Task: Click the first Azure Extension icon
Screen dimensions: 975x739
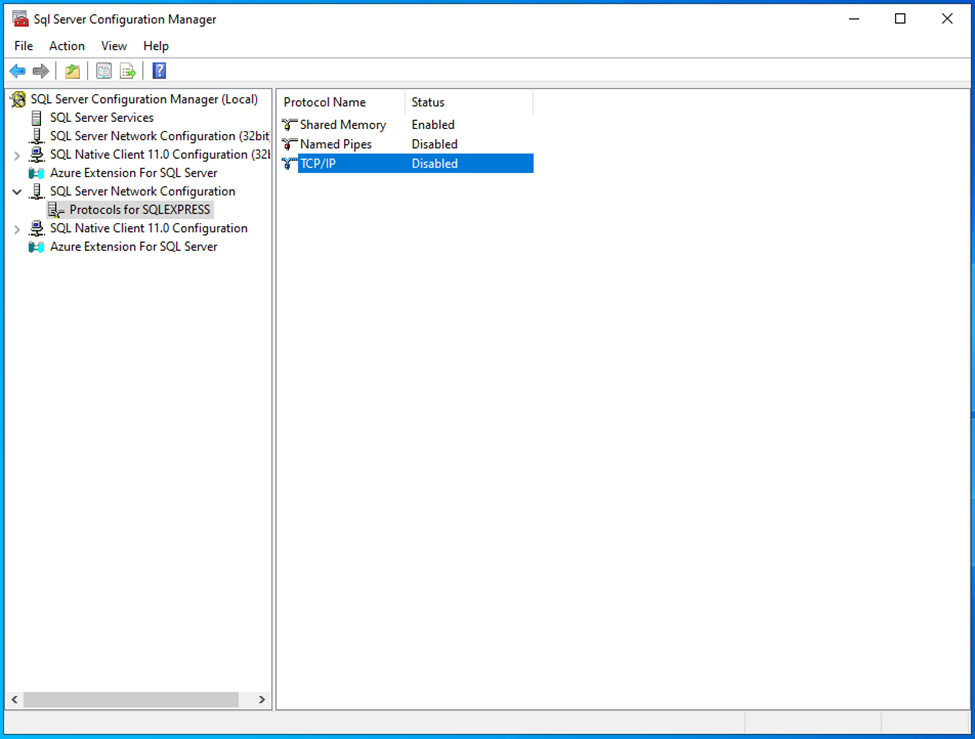Action: [37, 173]
